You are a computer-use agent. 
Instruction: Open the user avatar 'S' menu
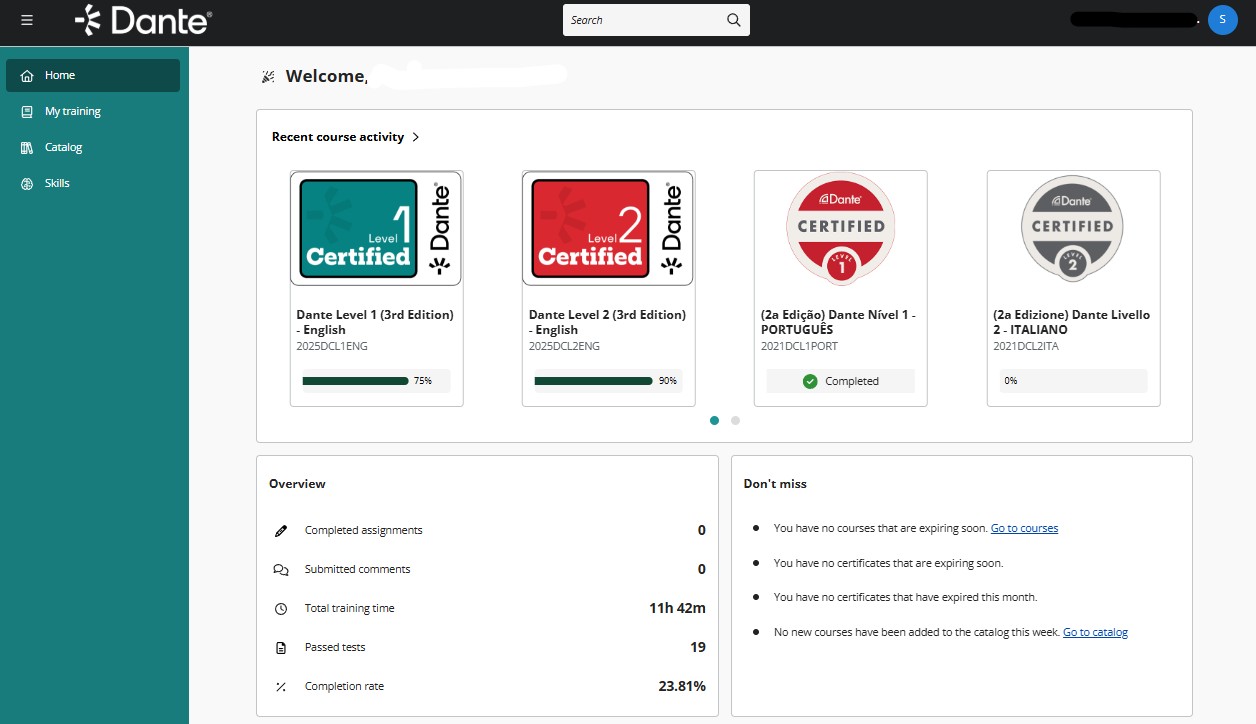pyautogui.click(x=1222, y=19)
